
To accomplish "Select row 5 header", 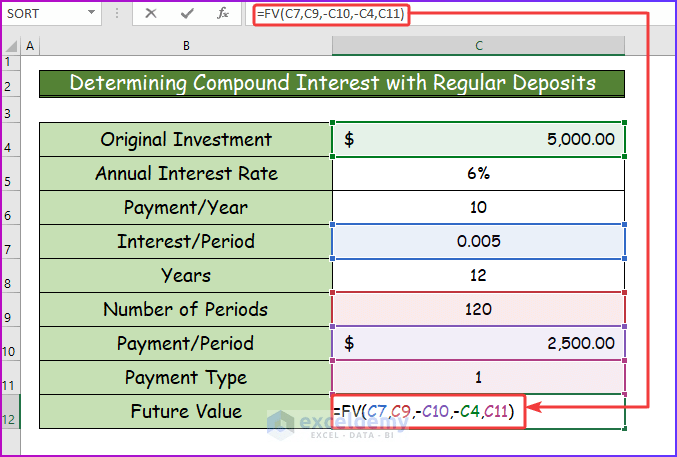I will tap(11, 174).
